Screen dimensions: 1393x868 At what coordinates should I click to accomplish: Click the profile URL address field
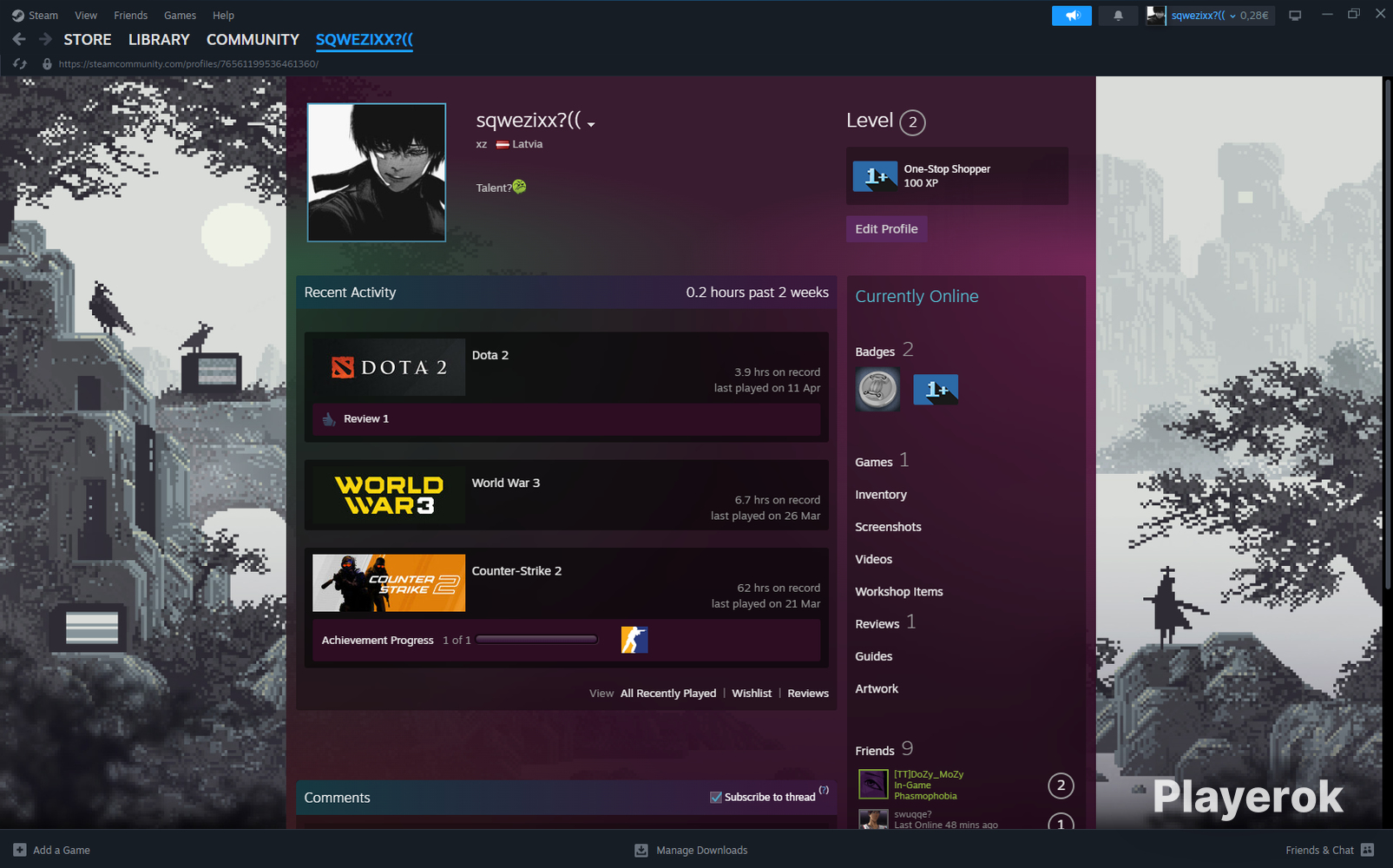188,63
